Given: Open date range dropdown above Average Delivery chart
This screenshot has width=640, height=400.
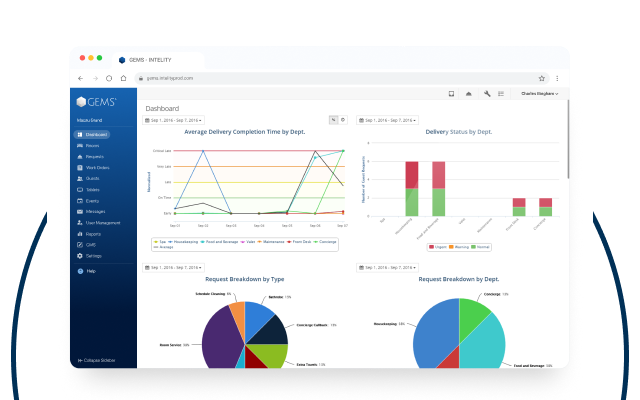Looking at the screenshot, I should (173, 120).
